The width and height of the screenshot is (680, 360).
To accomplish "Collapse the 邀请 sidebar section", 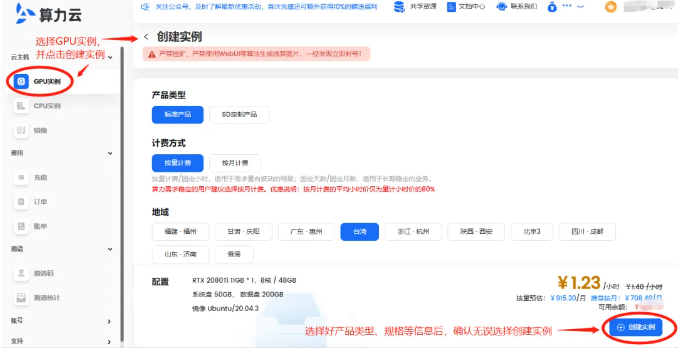I will 110,249.
